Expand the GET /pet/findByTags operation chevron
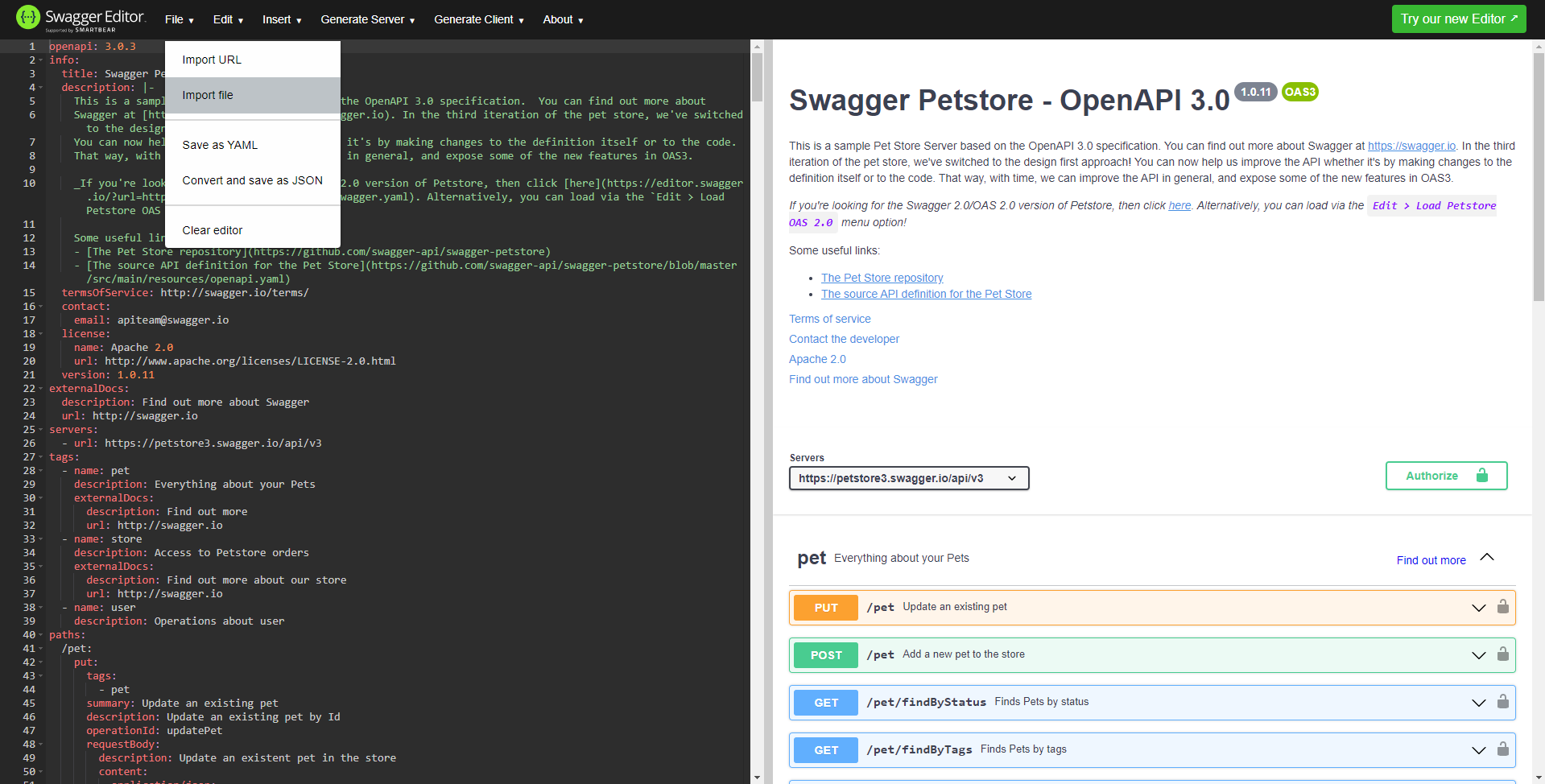Image resolution: width=1545 pixels, height=784 pixels. point(1478,750)
